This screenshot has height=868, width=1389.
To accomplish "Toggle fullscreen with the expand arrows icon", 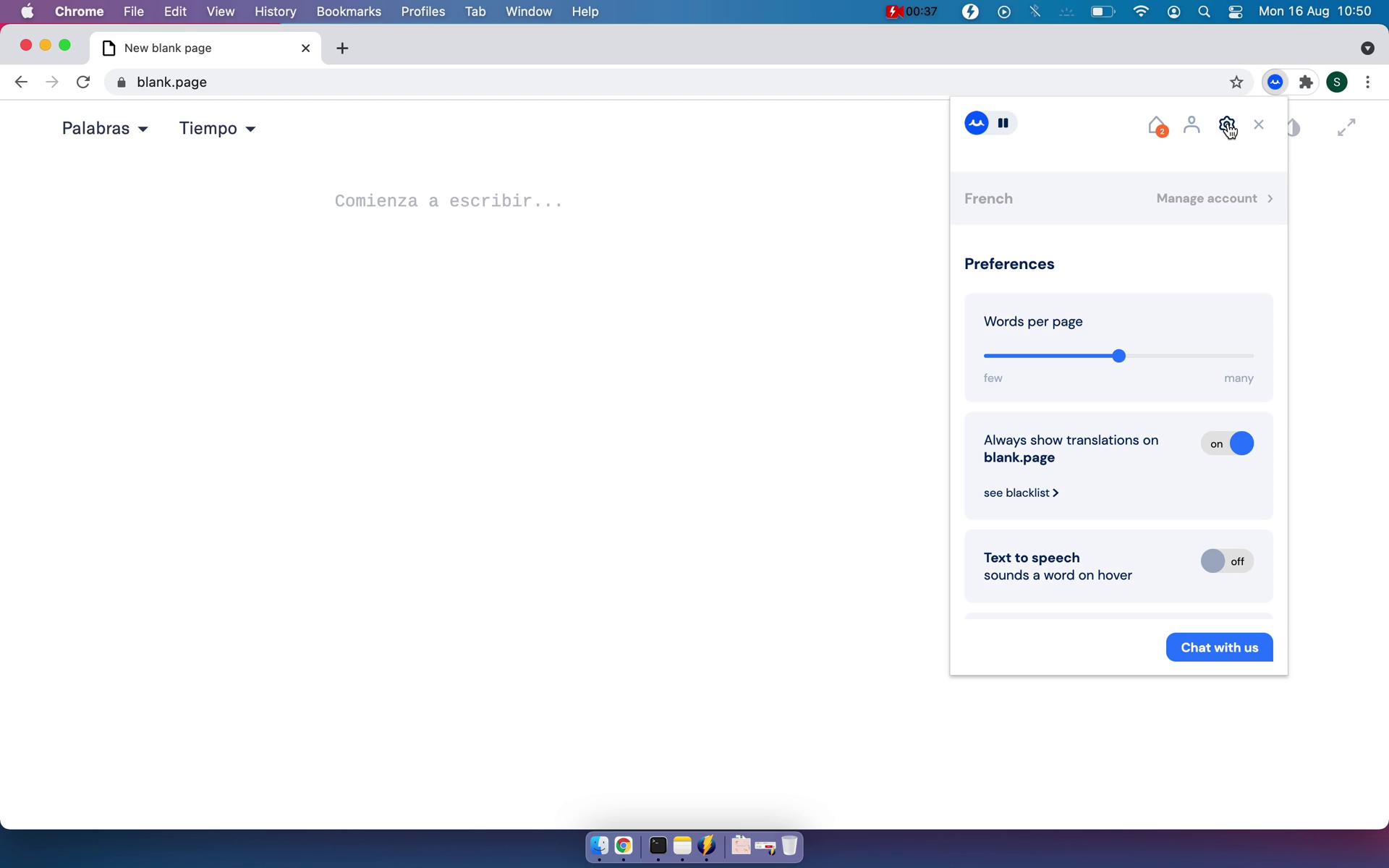I will click(x=1346, y=127).
